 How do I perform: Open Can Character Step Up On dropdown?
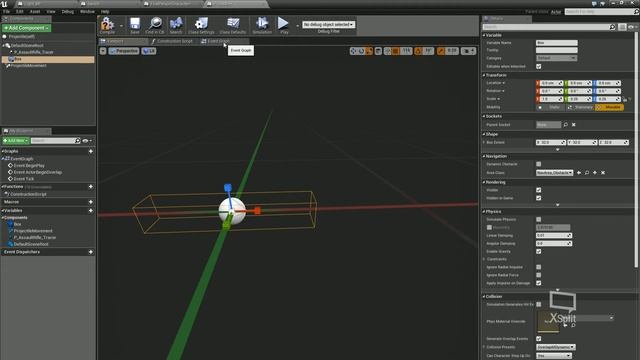553,356
